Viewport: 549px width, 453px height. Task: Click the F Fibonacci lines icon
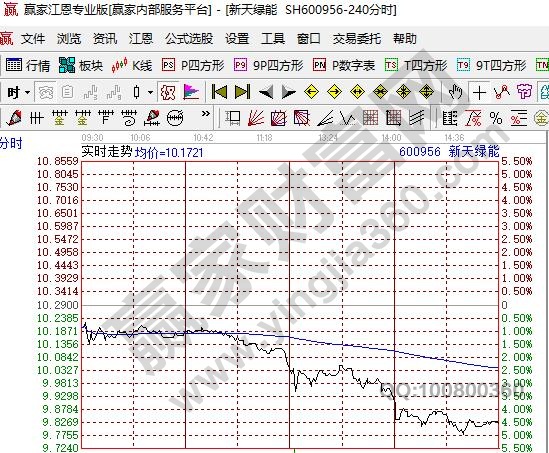point(106,118)
